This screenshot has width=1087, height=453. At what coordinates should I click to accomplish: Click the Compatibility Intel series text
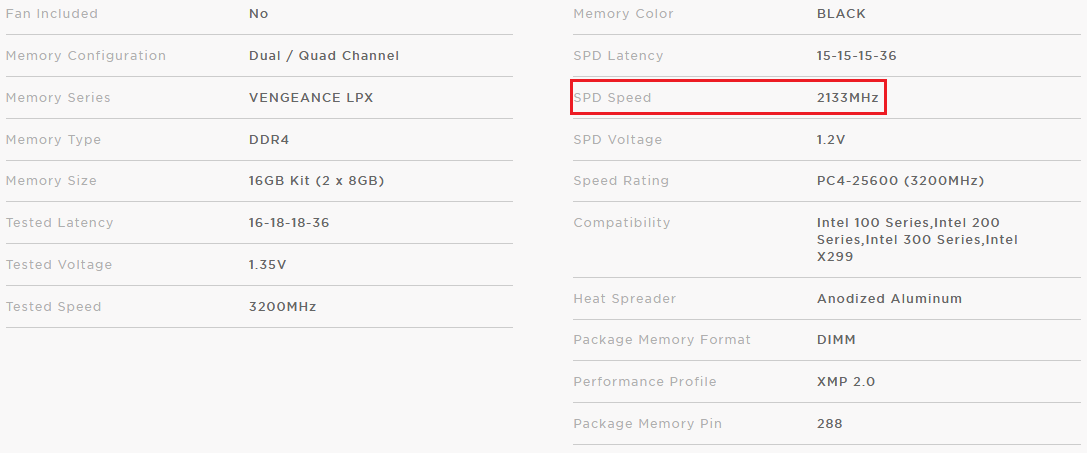(917, 240)
